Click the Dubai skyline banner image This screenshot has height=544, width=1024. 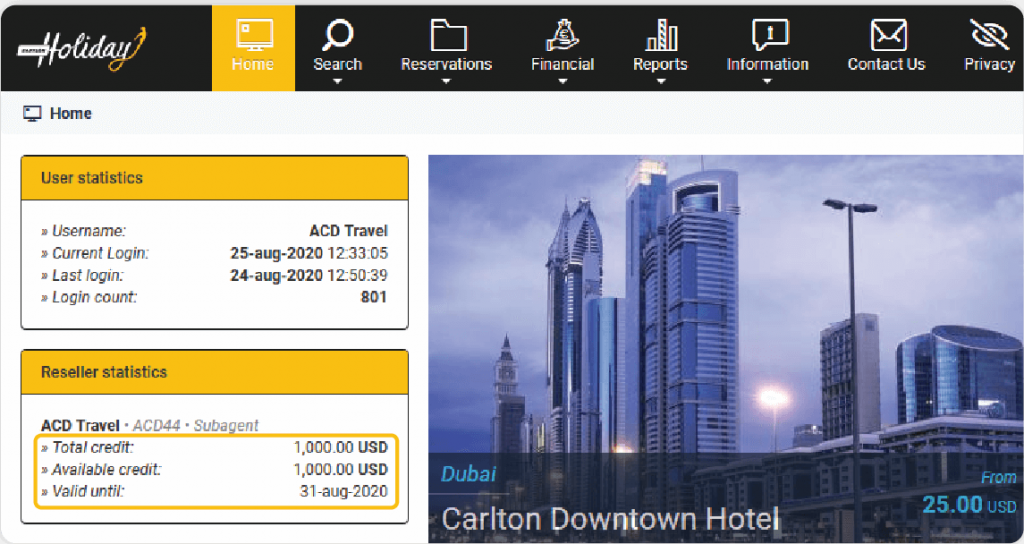click(x=725, y=300)
